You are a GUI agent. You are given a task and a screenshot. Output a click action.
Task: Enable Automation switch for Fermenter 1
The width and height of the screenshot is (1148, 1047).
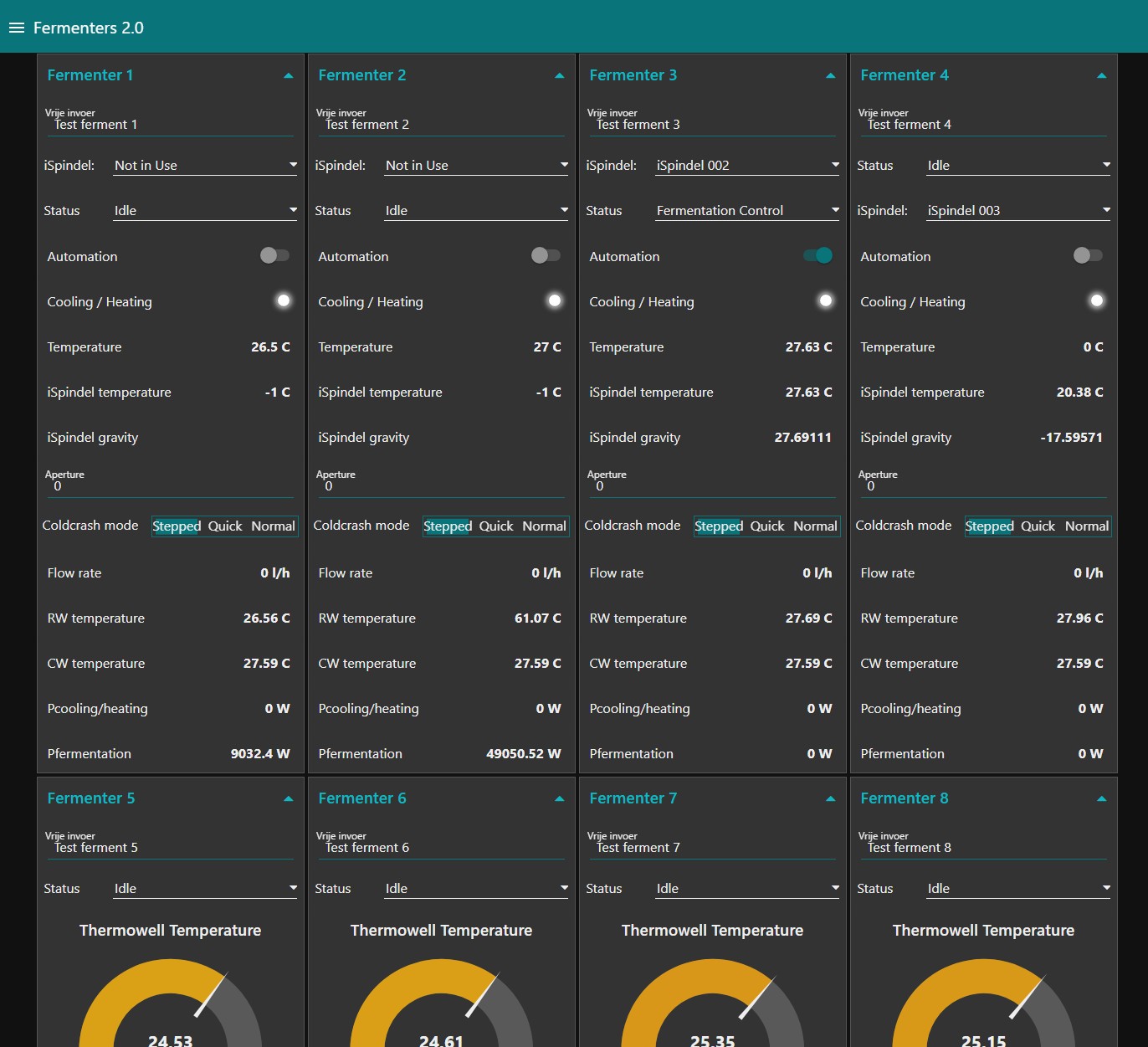click(x=274, y=255)
